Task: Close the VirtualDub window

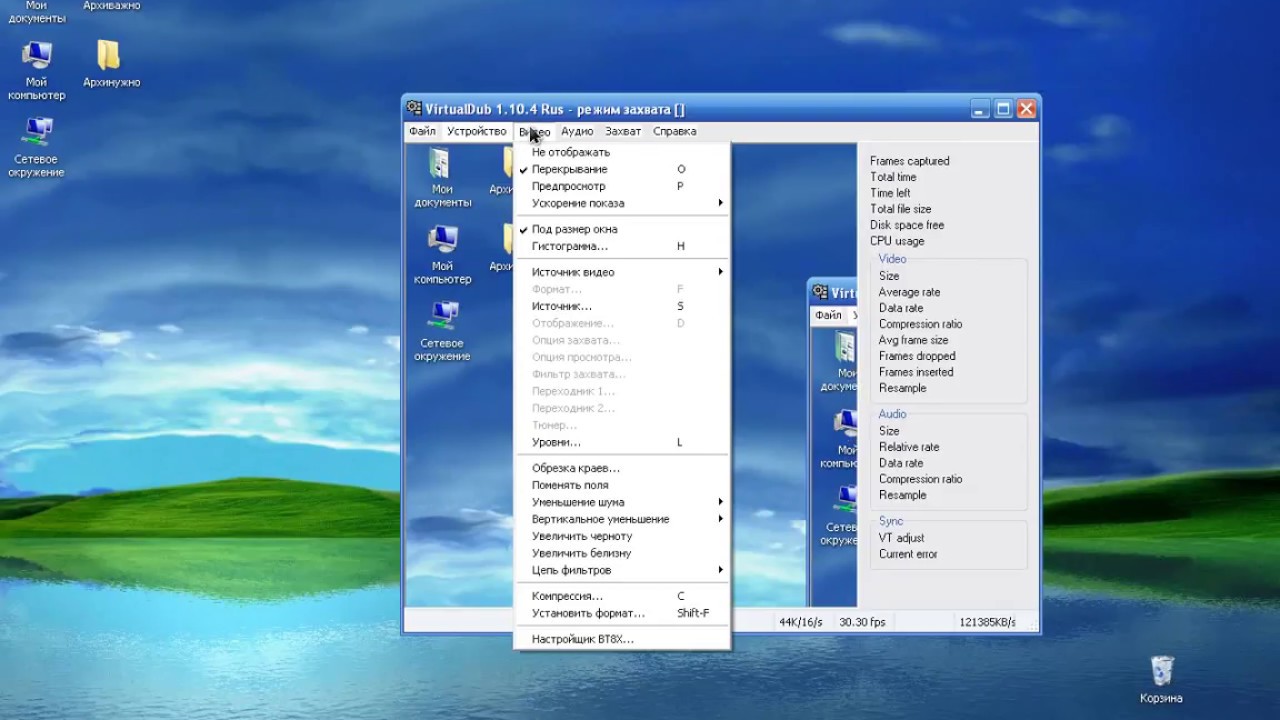Action: pyautogui.click(x=1026, y=109)
